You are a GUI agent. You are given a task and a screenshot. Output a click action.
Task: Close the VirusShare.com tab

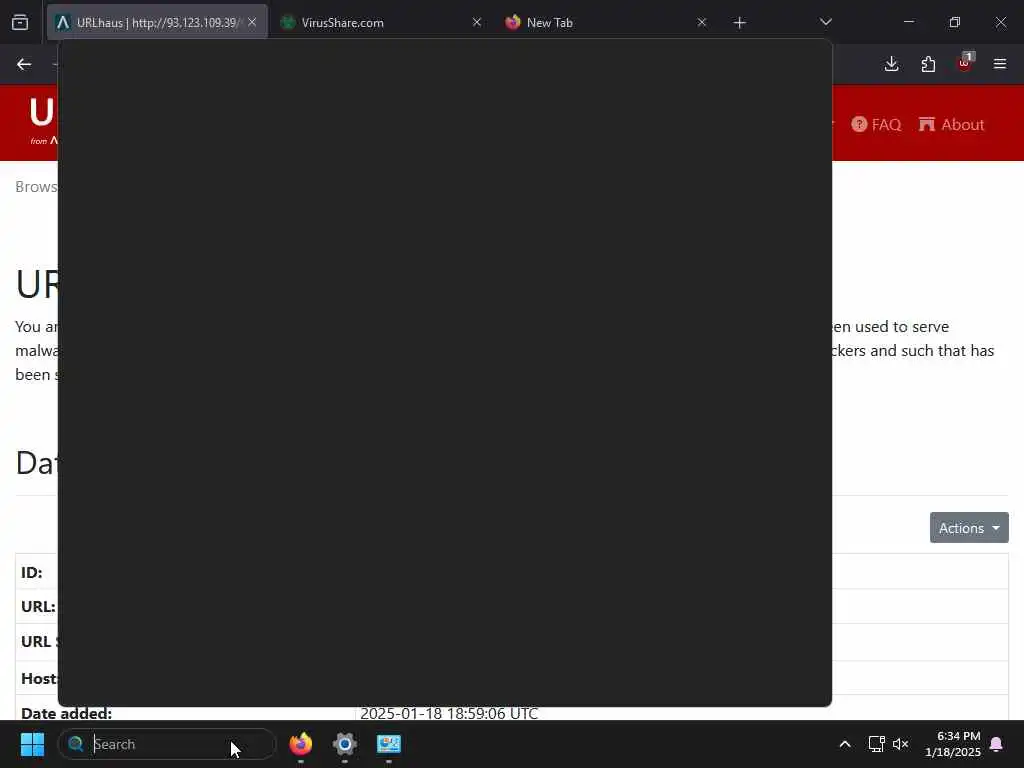point(477,22)
